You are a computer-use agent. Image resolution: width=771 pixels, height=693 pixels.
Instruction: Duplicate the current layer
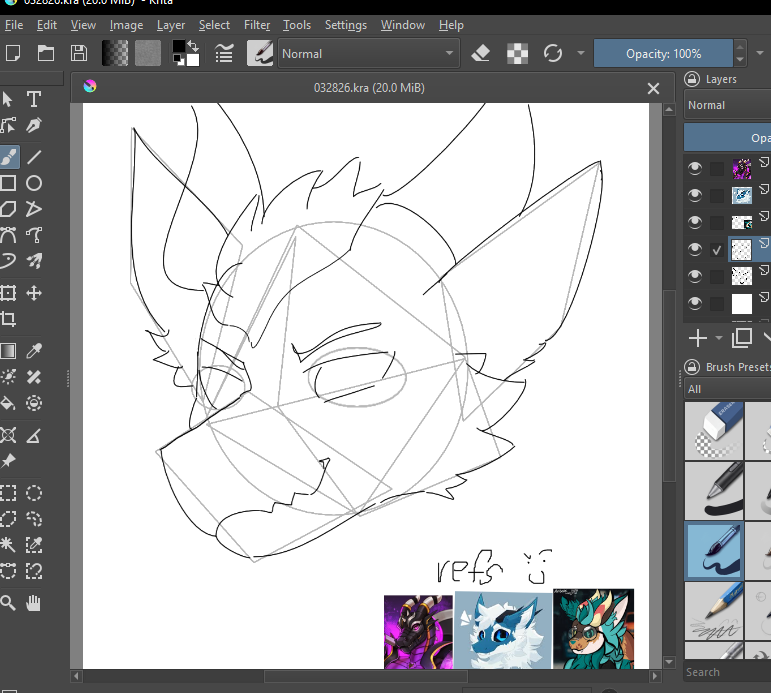tap(742, 338)
